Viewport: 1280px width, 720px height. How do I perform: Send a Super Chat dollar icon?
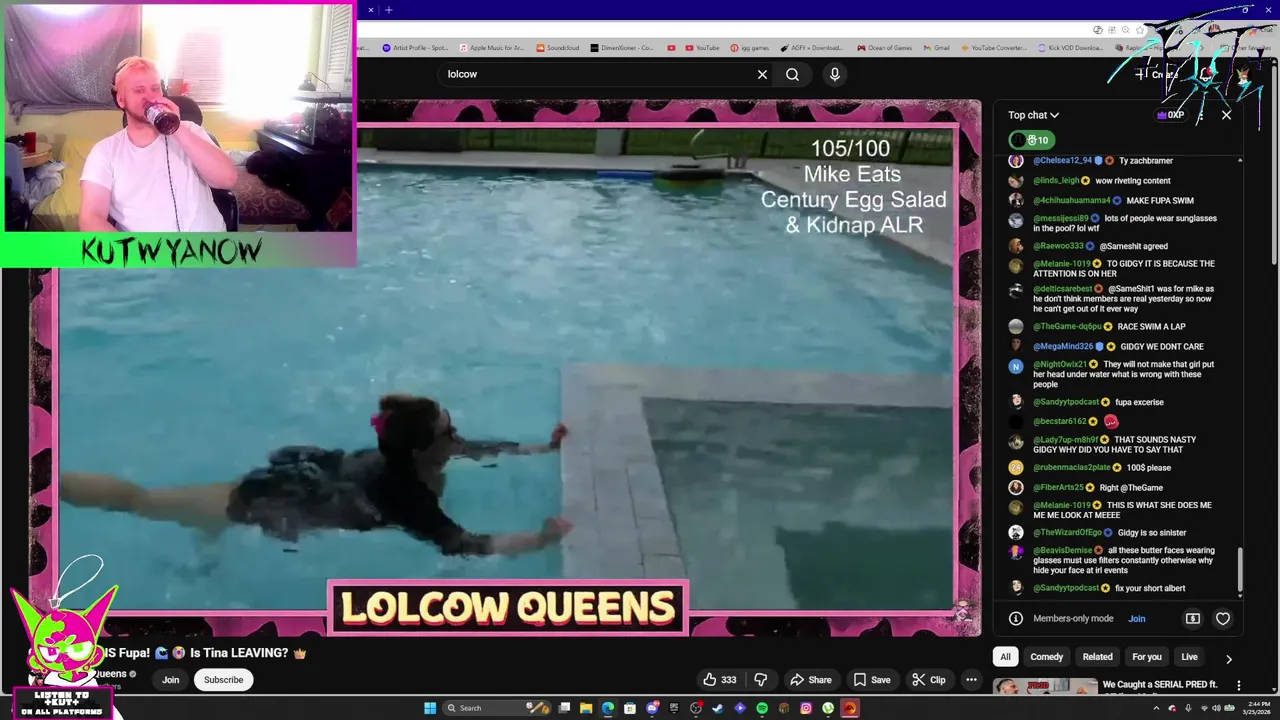point(1193,619)
